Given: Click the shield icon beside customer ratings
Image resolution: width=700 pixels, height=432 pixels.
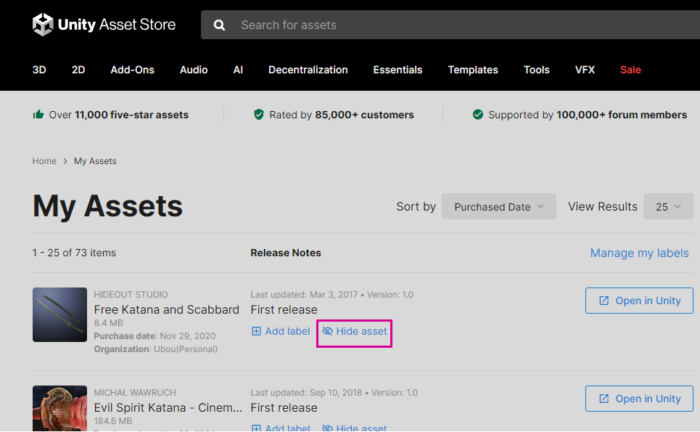Looking at the screenshot, I should (x=259, y=115).
